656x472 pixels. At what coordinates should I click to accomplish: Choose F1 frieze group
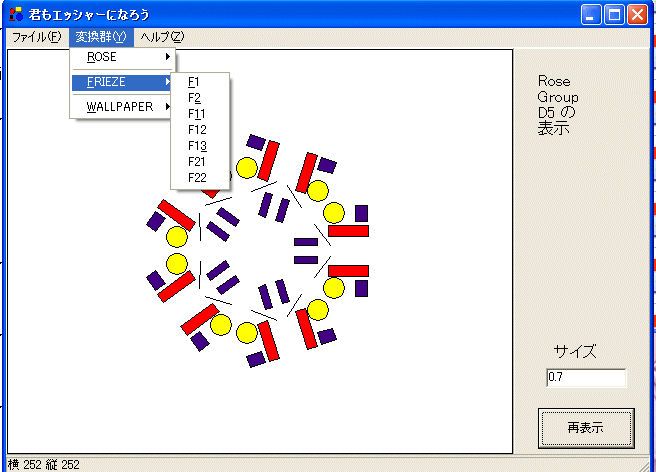(200, 82)
